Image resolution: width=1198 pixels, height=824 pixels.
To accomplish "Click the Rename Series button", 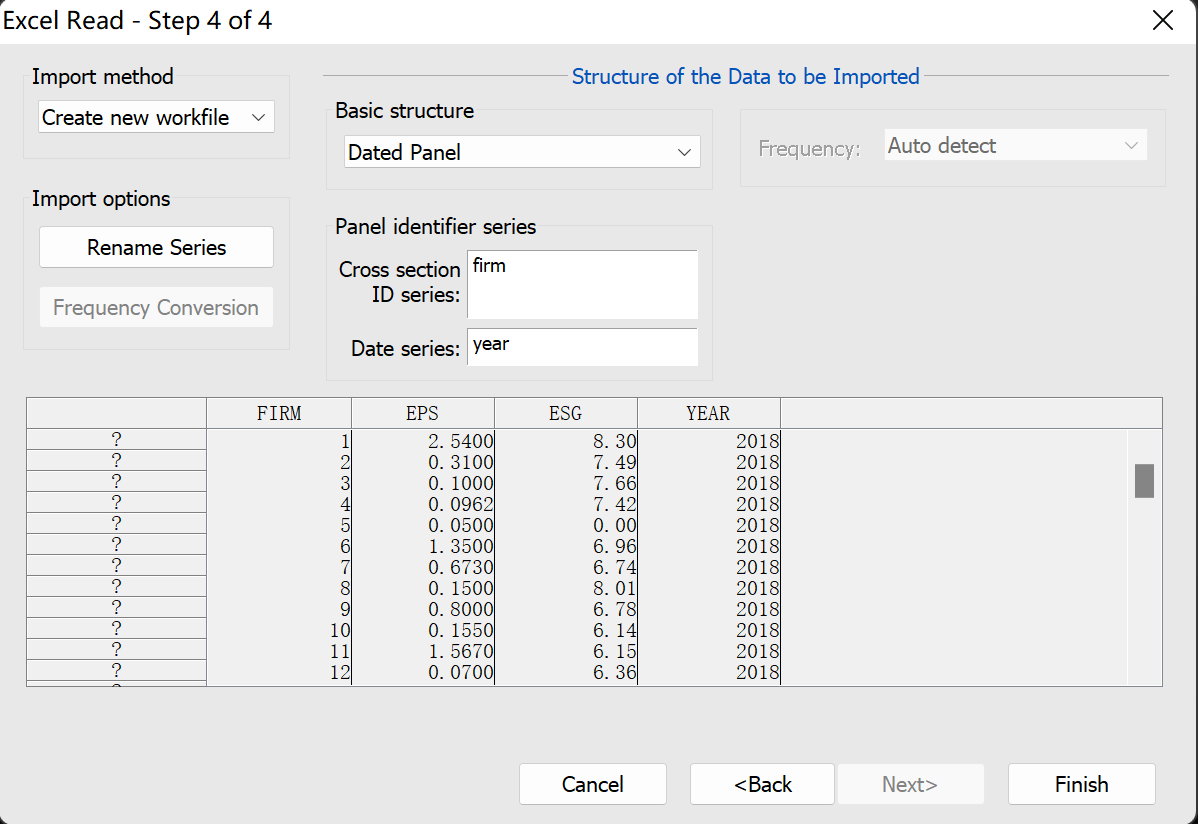I will coord(156,247).
